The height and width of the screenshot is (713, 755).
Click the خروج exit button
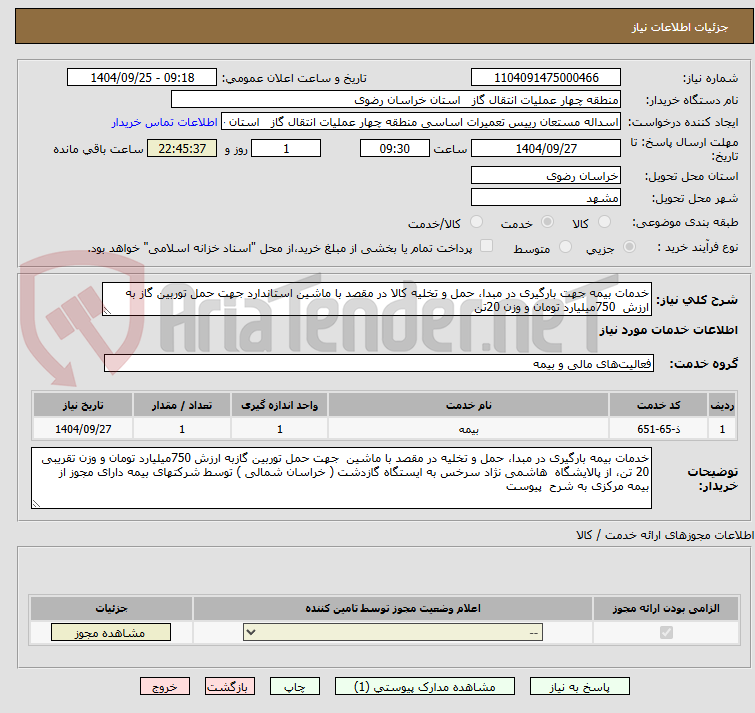(x=165, y=687)
